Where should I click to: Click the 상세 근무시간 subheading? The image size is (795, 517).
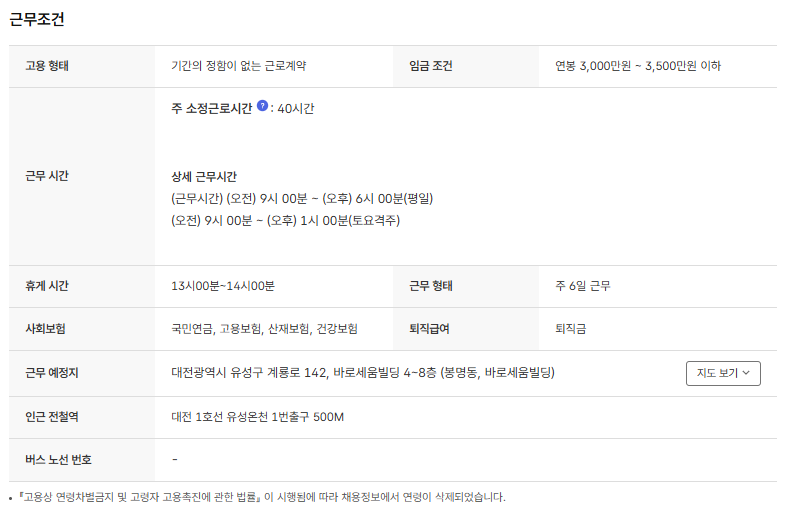pos(204,176)
